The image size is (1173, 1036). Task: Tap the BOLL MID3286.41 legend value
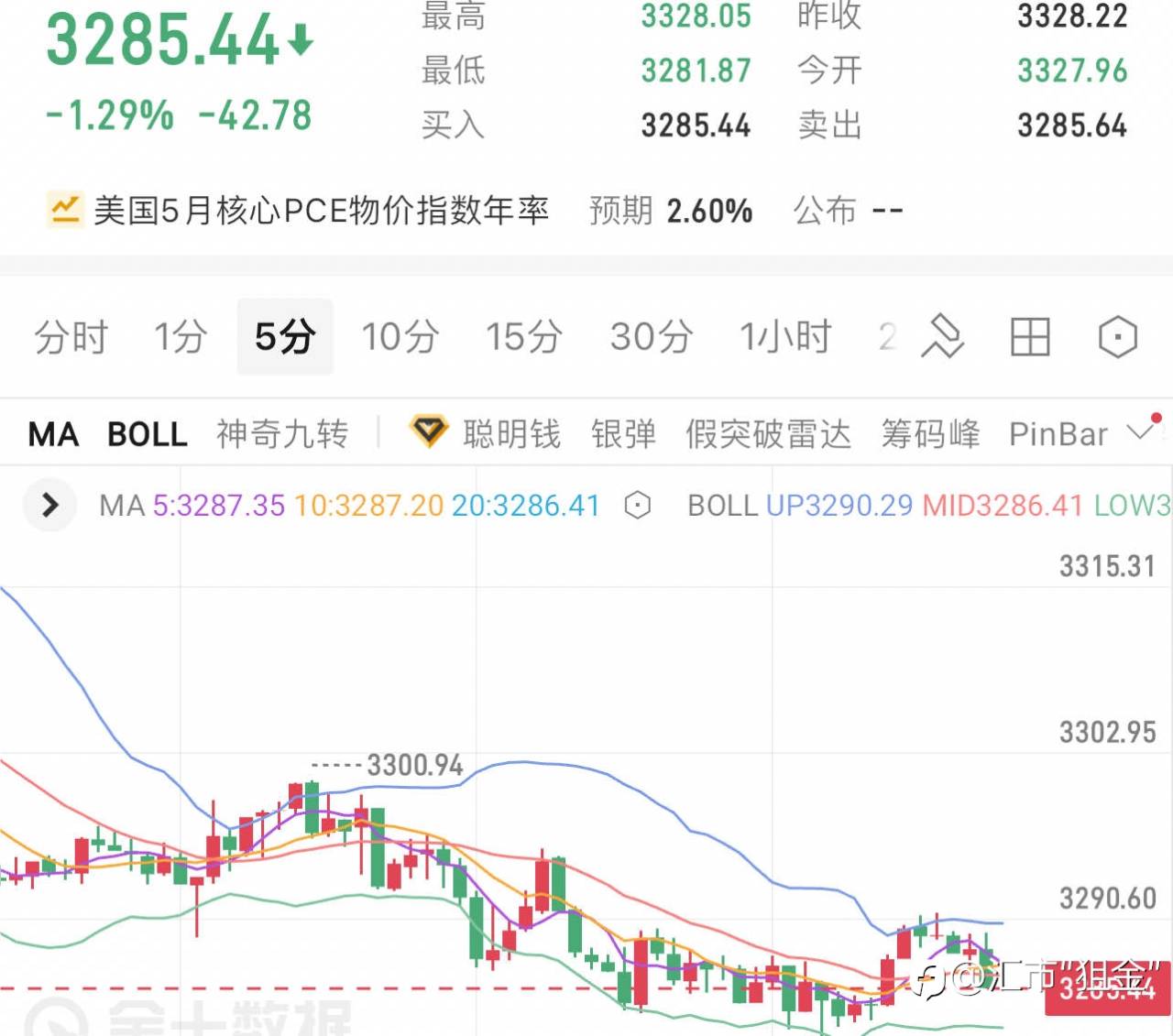click(1003, 506)
